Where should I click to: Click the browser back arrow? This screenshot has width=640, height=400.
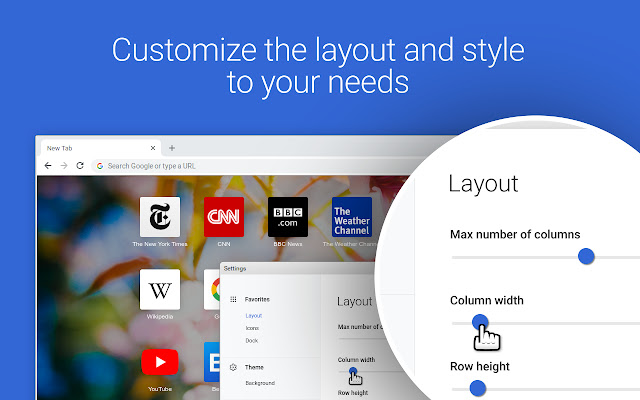click(x=48, y=166)
